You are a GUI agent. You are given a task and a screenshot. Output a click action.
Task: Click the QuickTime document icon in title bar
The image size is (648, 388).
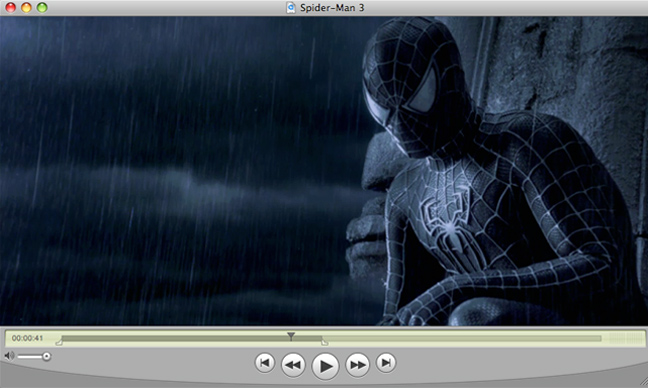point(291,7)
